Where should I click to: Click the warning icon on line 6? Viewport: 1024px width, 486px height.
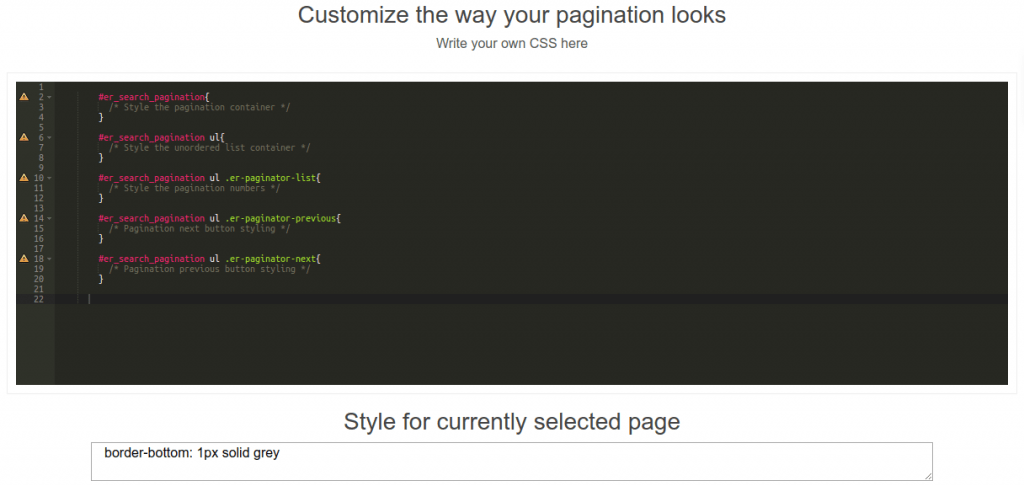click(x=24, y=137)
